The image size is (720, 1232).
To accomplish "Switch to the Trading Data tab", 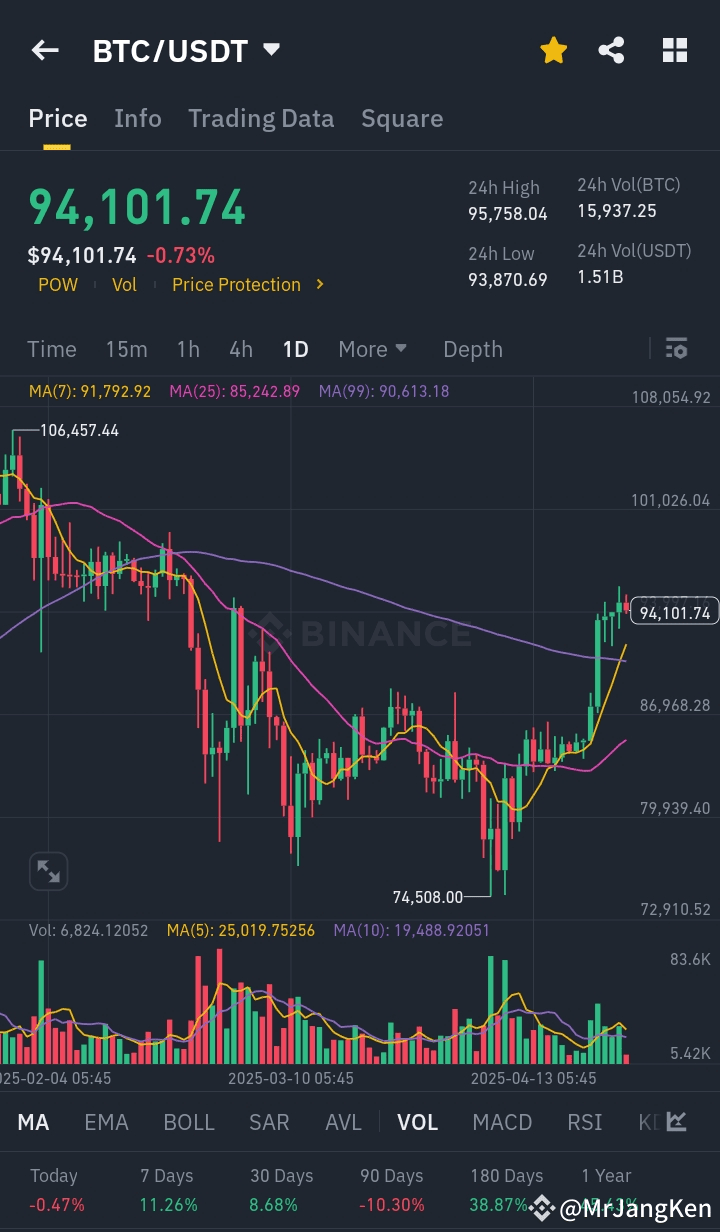I will coord(261,118).
